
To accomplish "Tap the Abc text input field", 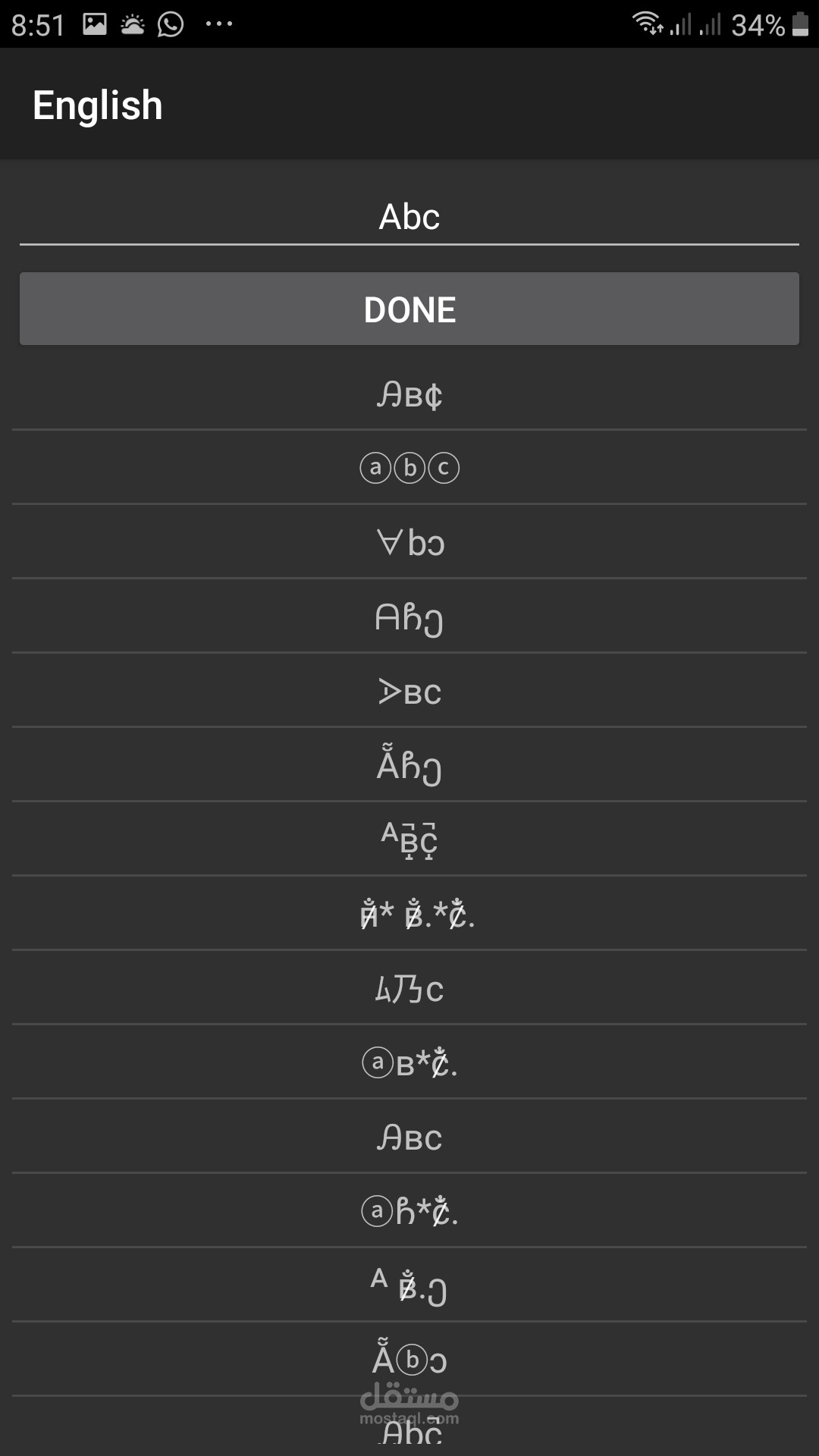I will [x=409, y=218].
